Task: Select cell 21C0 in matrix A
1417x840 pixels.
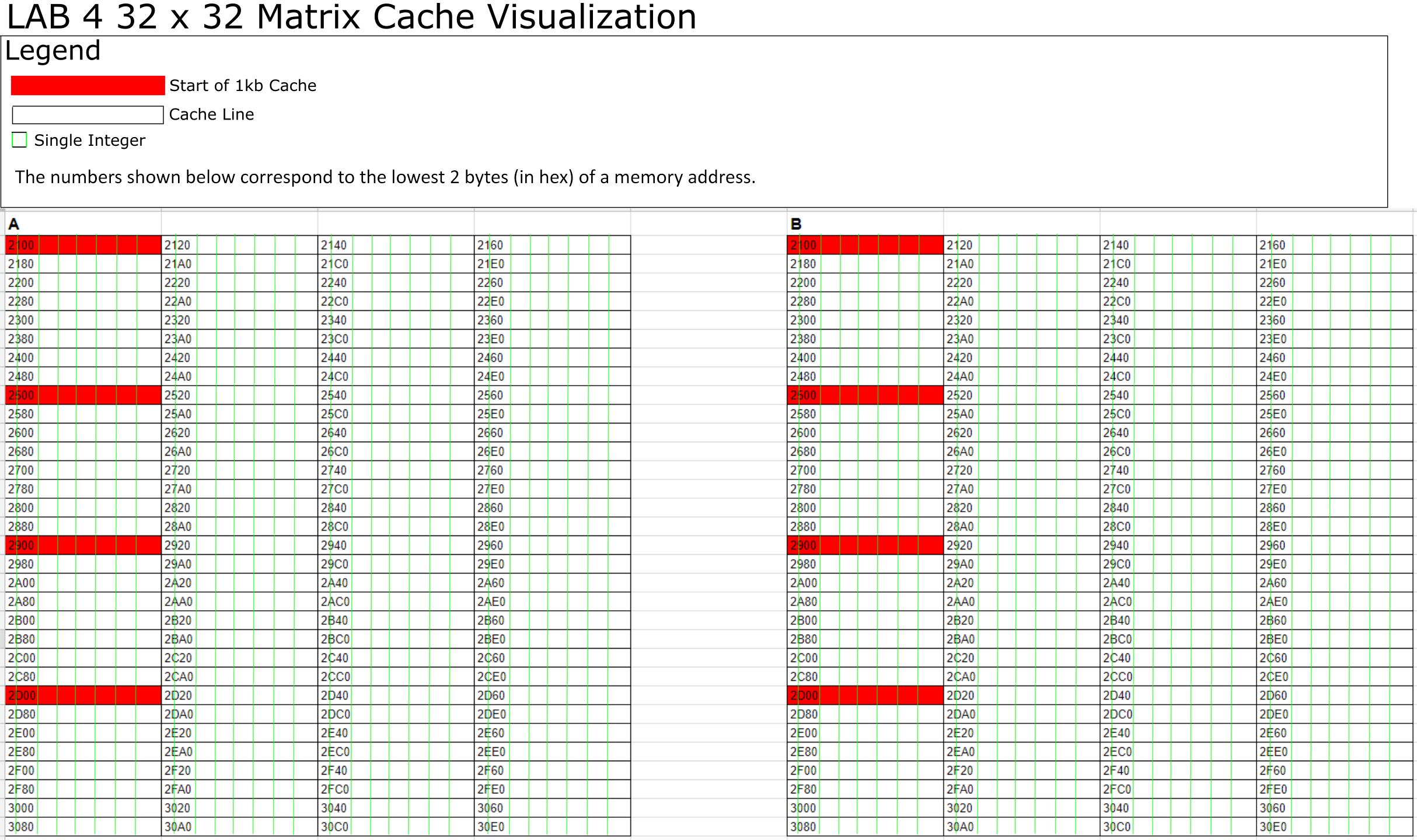Action: coord(396,264)
